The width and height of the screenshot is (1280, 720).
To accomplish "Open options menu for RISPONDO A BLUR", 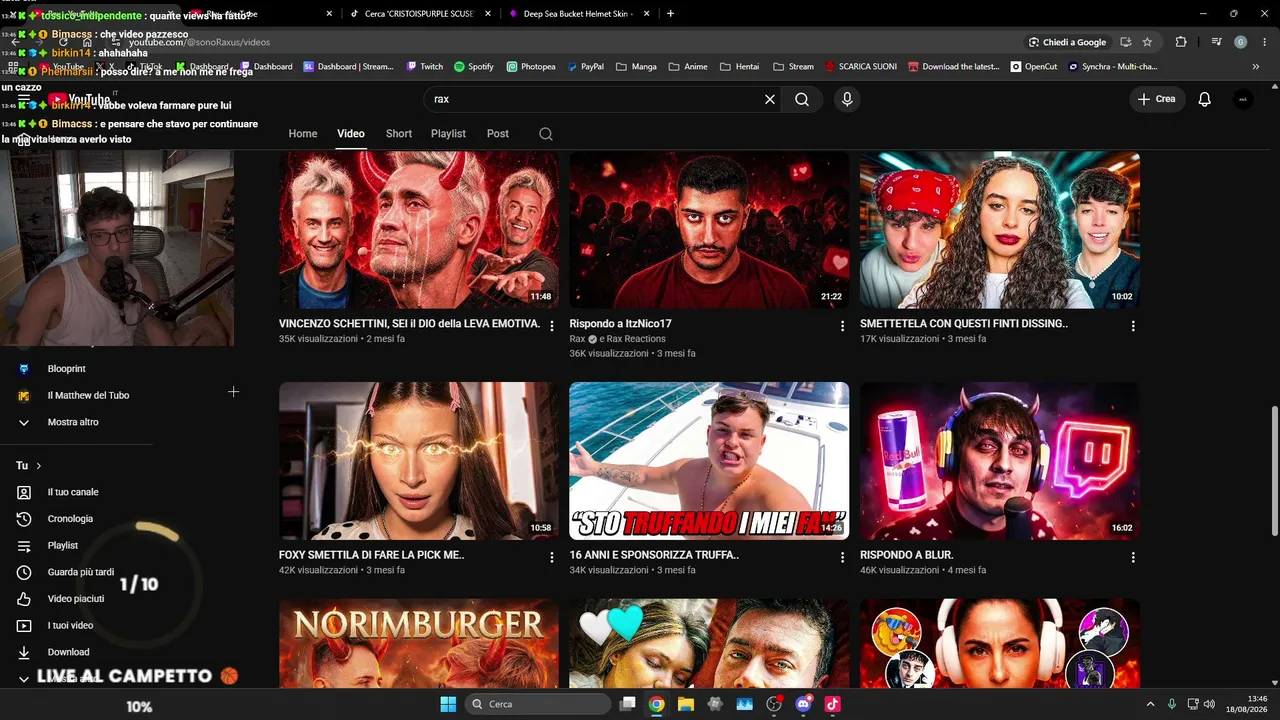I will pyautogui.click(x=1133, y=557).
